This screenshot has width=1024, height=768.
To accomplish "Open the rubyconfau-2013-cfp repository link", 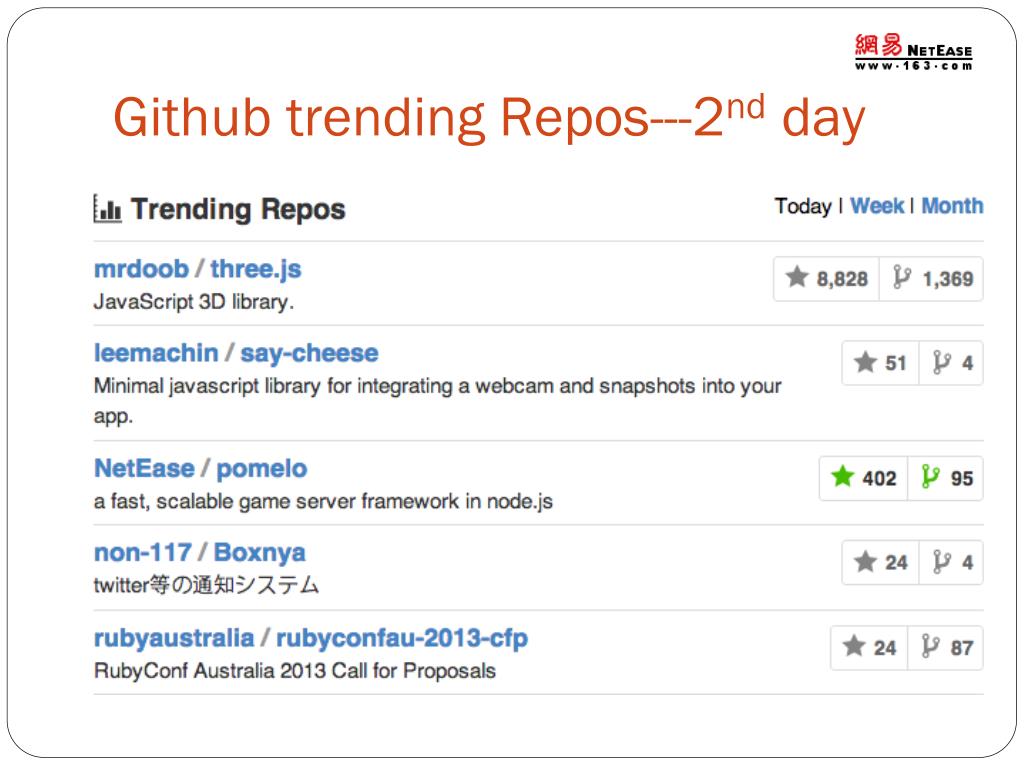I will [x=401, y=638].
